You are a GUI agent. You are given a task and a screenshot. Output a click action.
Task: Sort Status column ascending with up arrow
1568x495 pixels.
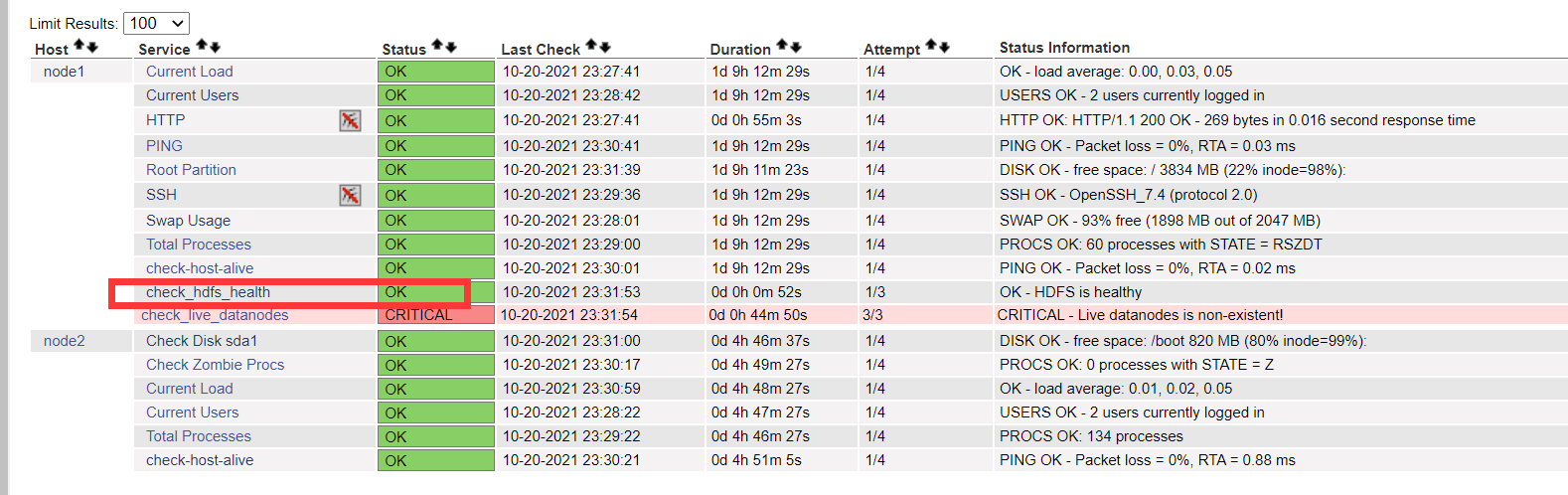(438, 47)
